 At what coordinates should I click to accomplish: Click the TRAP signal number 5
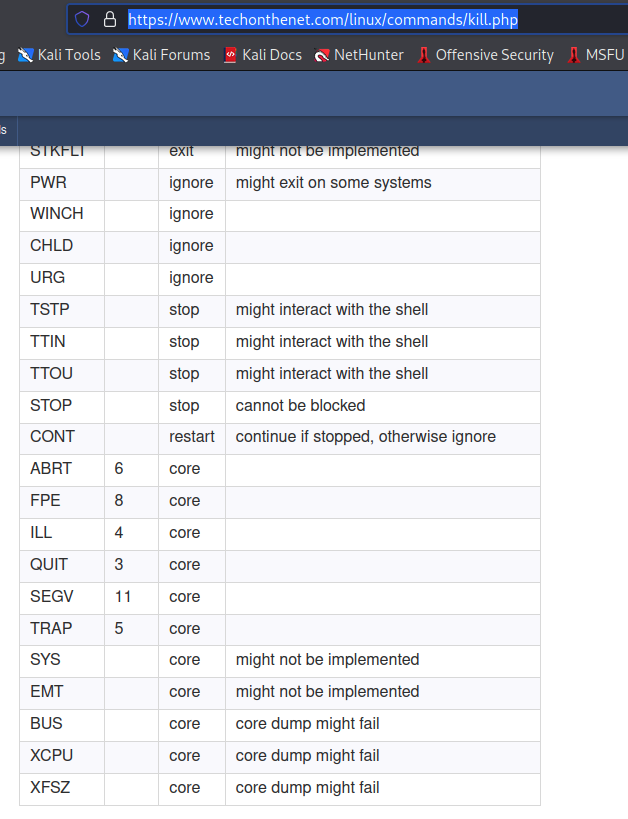119,628
